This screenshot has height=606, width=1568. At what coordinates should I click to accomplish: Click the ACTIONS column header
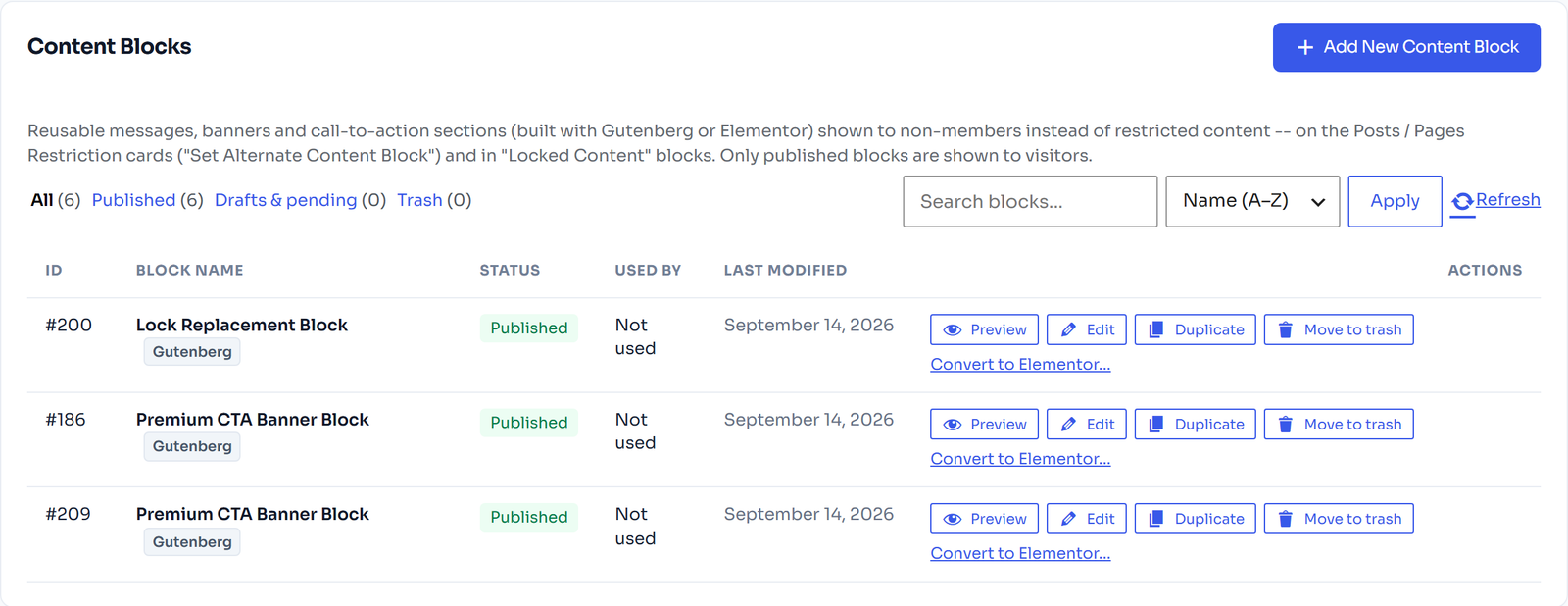1485,270
